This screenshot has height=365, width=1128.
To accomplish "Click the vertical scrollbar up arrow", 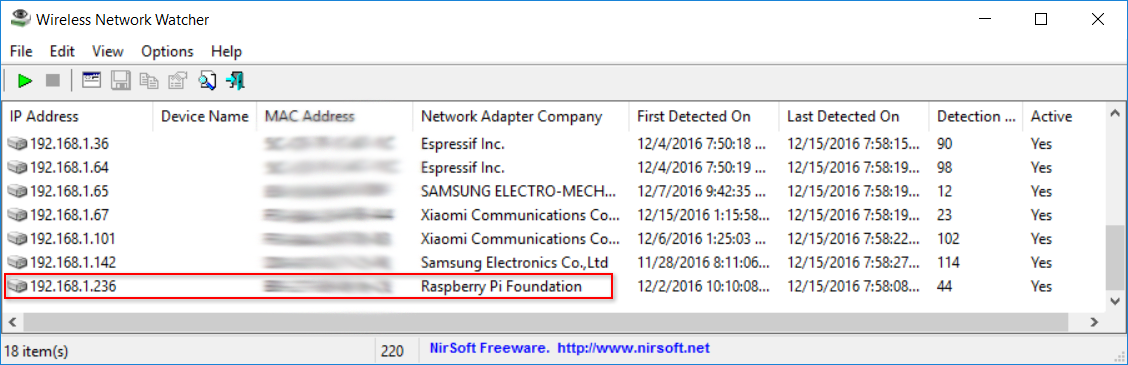I will point(1114,113).
